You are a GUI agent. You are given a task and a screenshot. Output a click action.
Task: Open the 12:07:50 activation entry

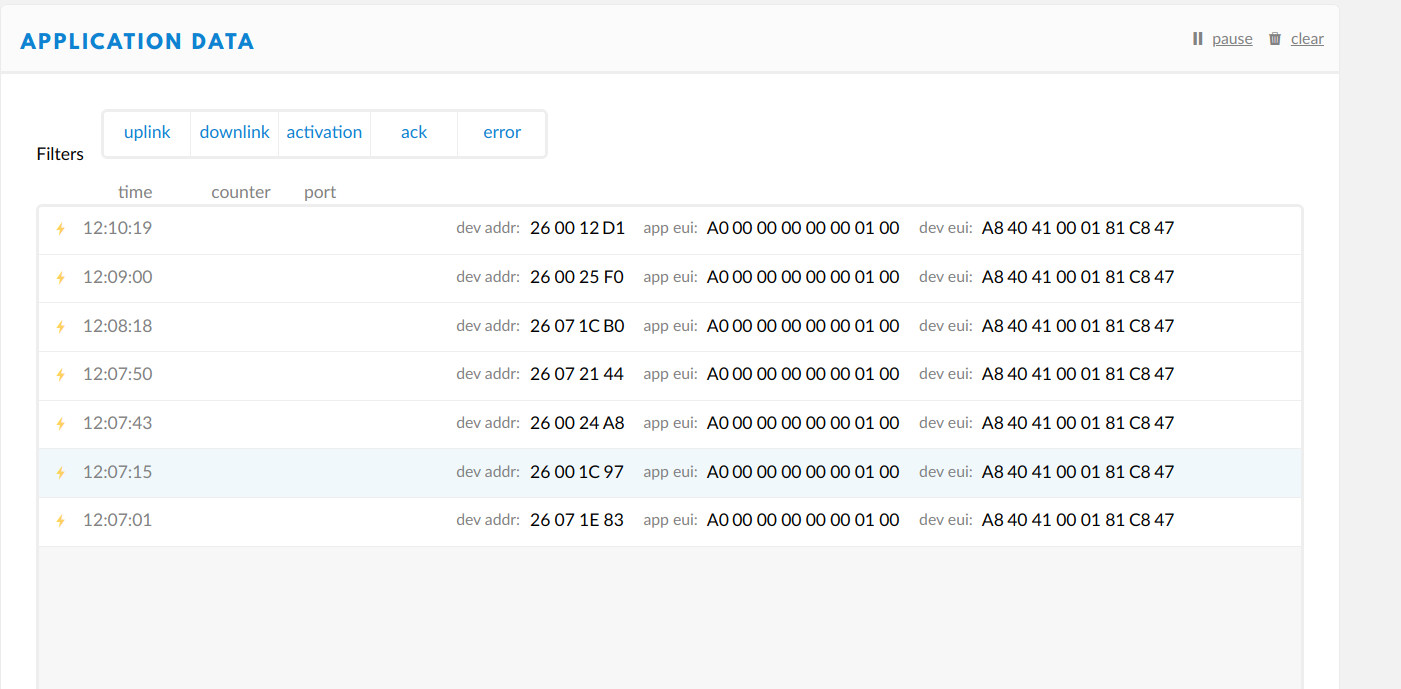pyautogui.click(x=670, y=376)
